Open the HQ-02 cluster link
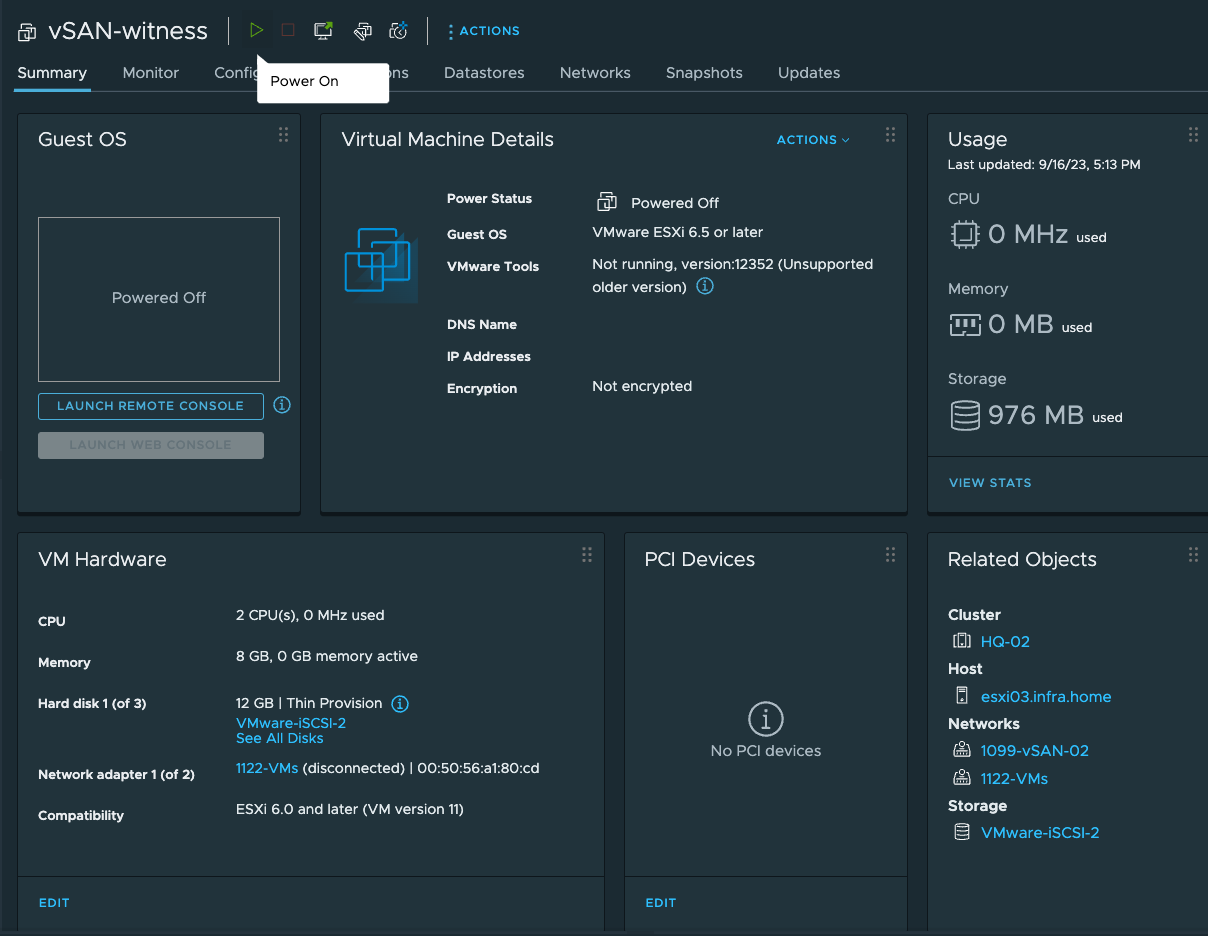Image resolution: width=1208 pixels, height=936 pixels. [1005, 641]
